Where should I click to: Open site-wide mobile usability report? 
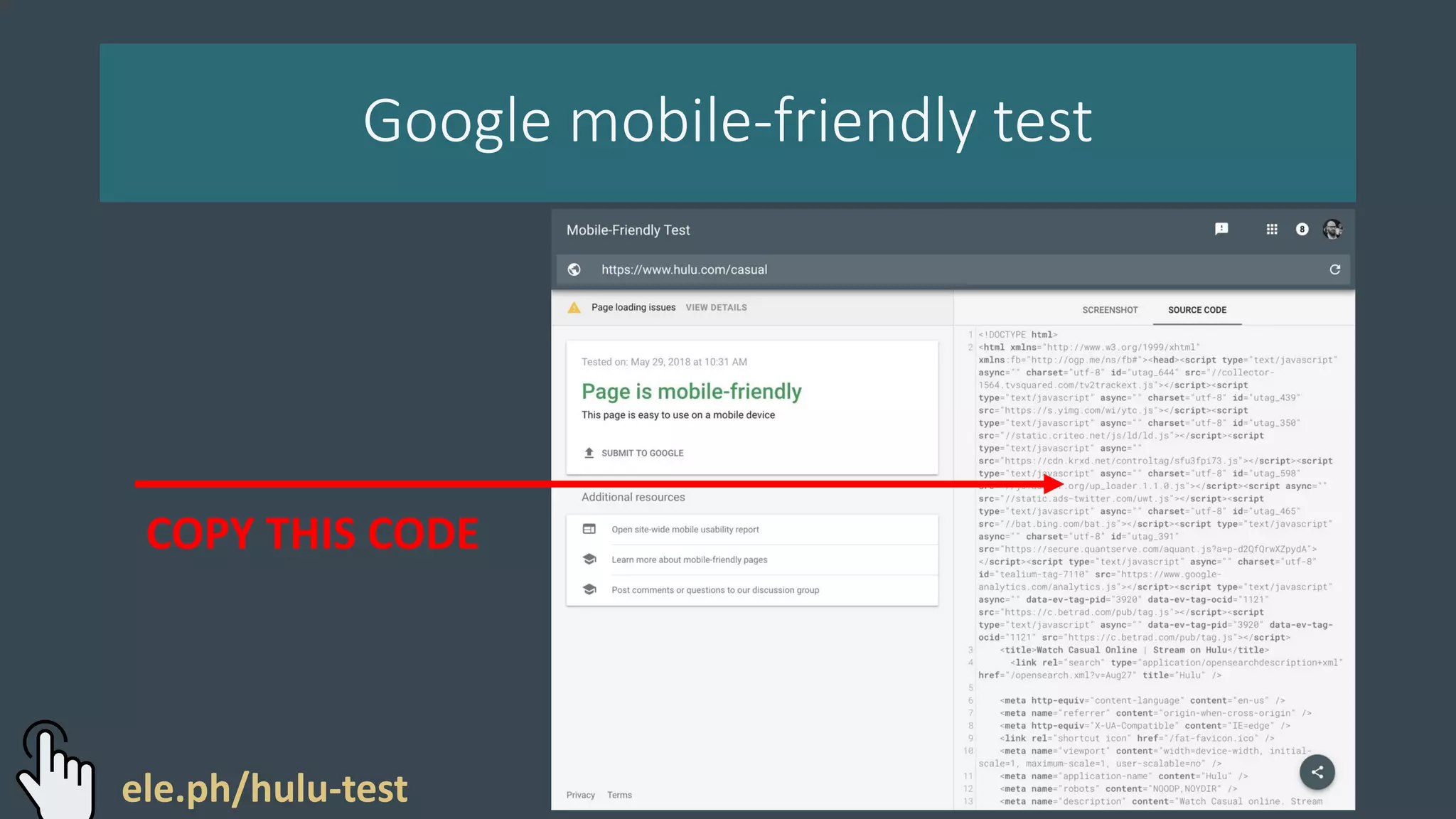coord(685,530)
